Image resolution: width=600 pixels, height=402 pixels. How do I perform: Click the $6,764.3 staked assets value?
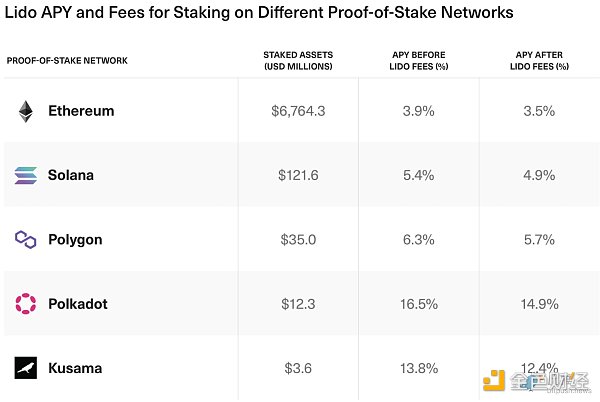pyautogui.click(x=298, y=111)
